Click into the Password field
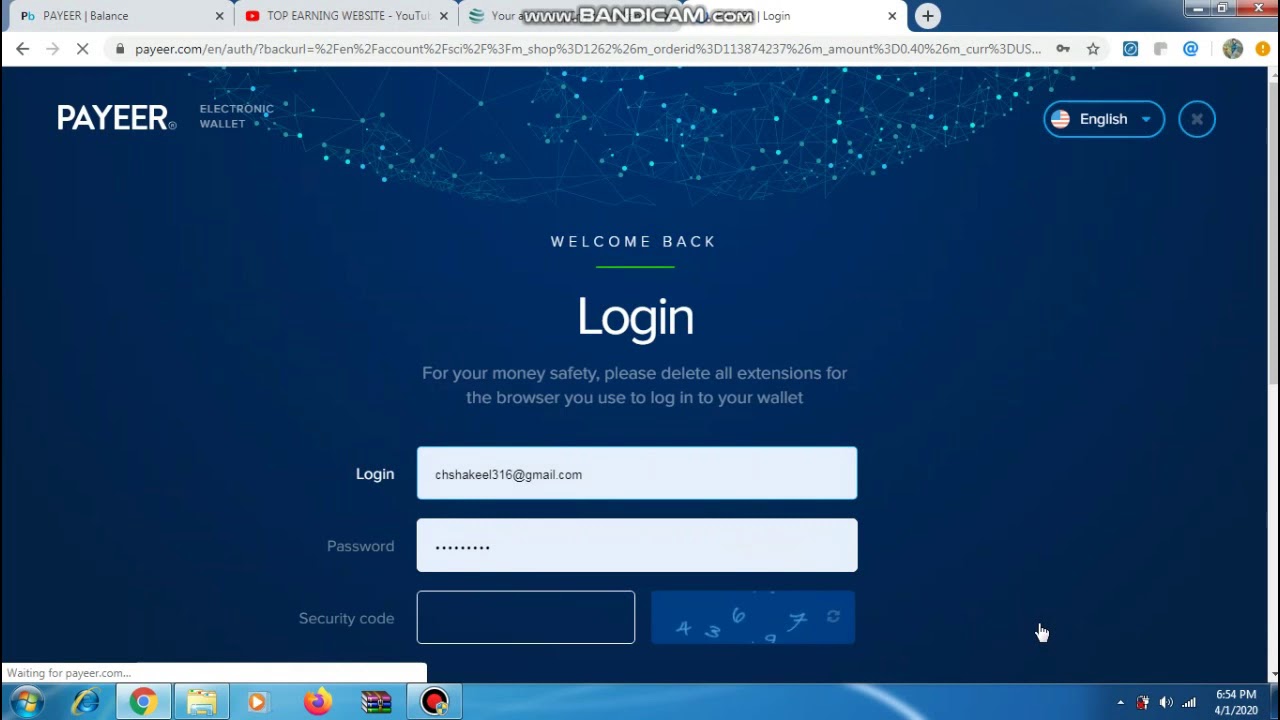The width and height of the screenshot is (1280, 720). pyautogui.click(x=637, y=545)
